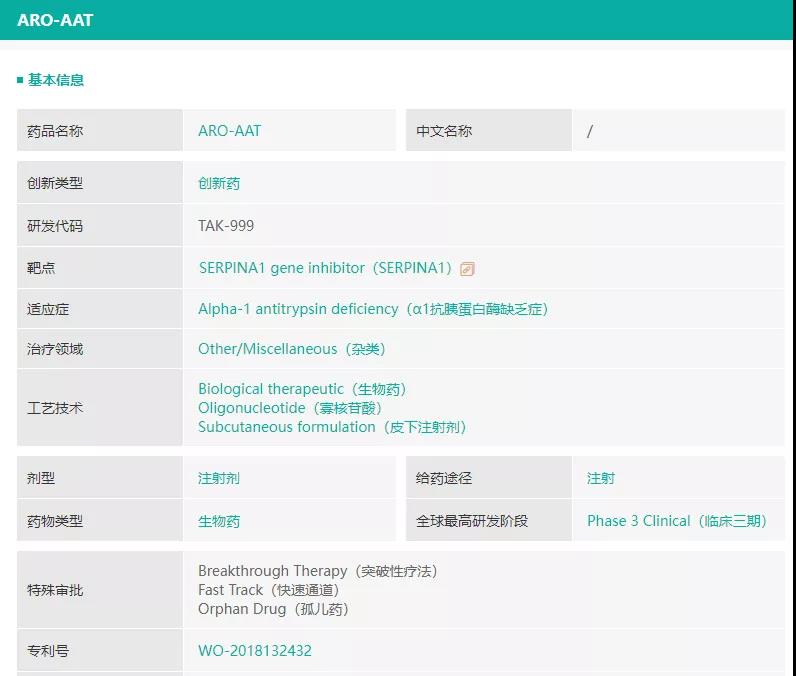This screenshot has width=796, height=676.
Task: Open the 创新药 innovation type link
Action: (219, 183)
